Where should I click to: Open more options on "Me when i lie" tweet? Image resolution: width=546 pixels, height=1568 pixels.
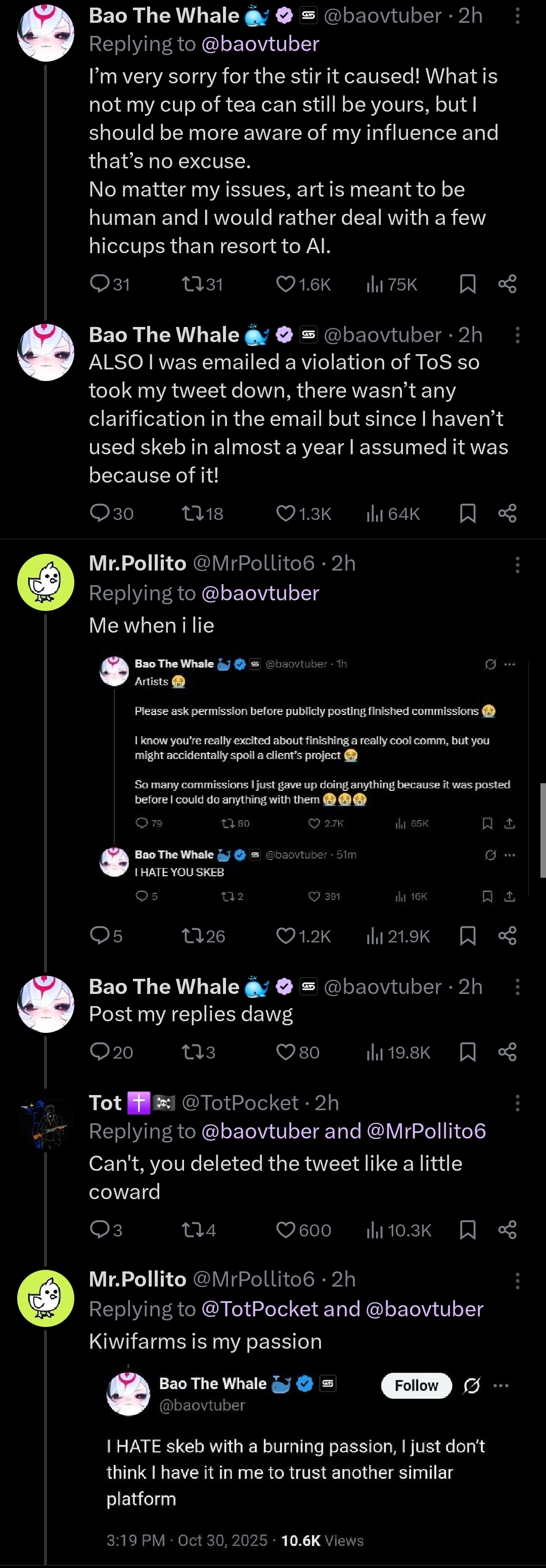tap(517, 564)
